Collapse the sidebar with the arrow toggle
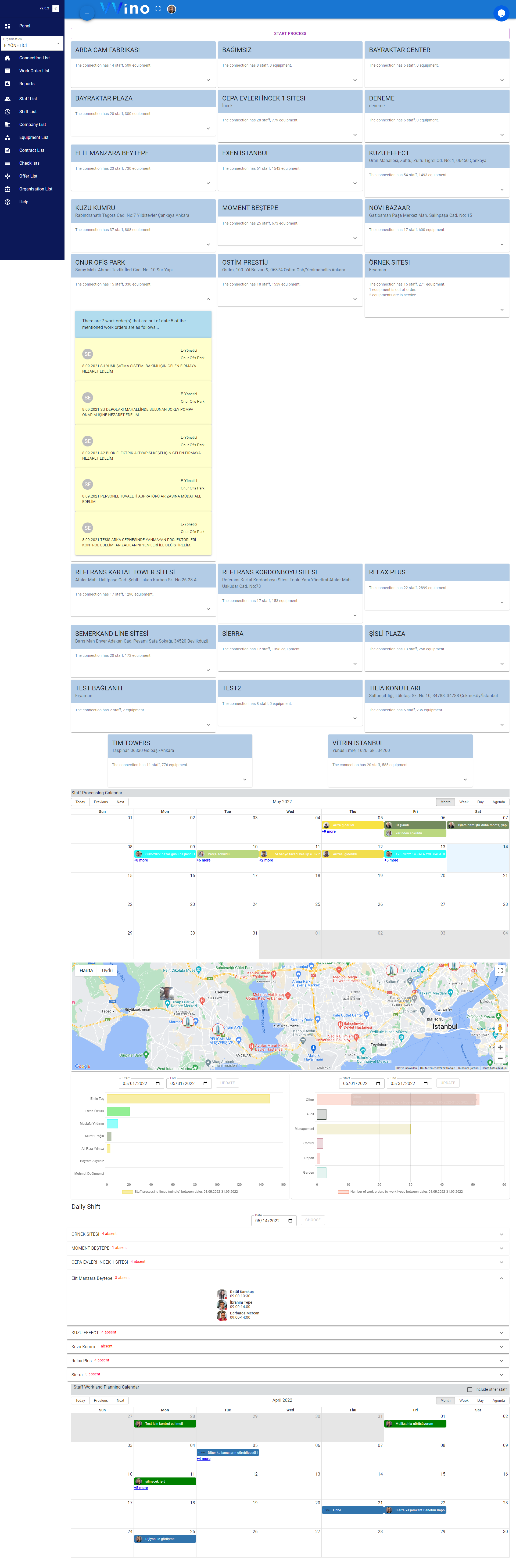 tap(55, 9)
